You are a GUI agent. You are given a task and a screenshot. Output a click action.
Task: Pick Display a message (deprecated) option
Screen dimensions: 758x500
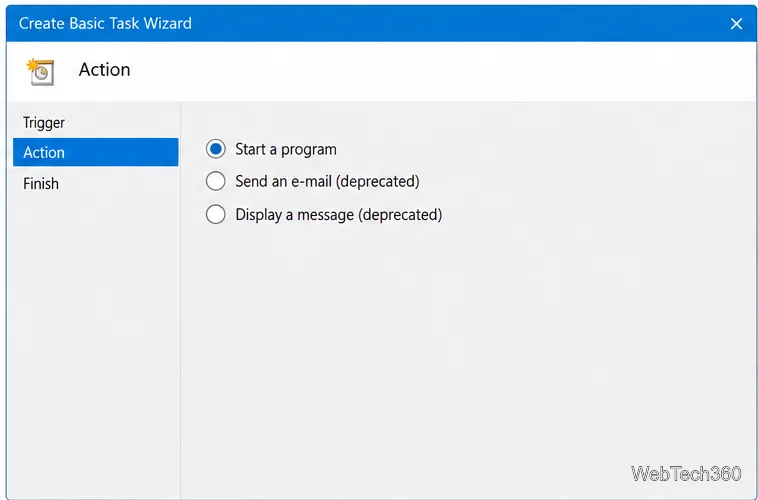tap(216, 214)
